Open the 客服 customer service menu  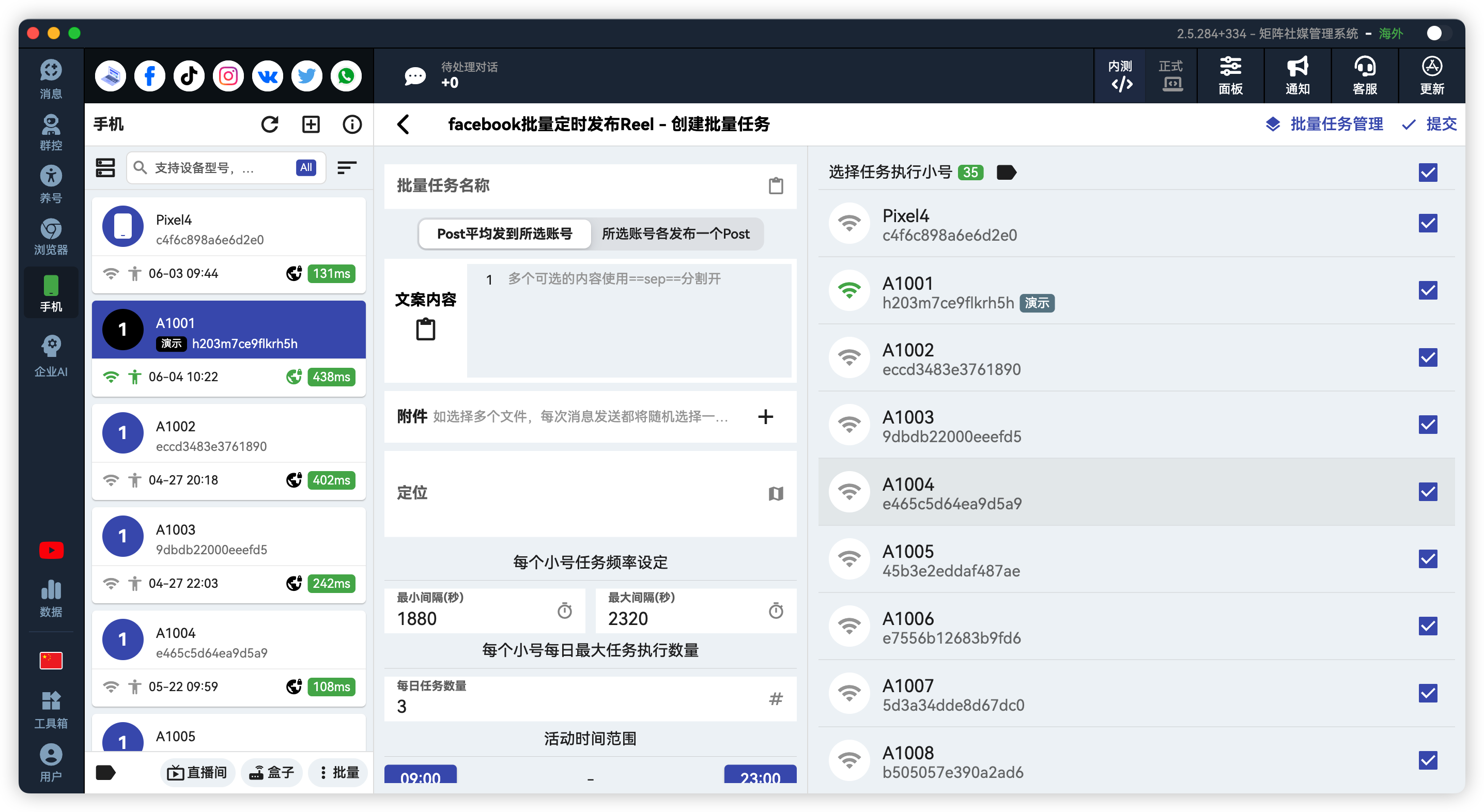click(1365, 75)
